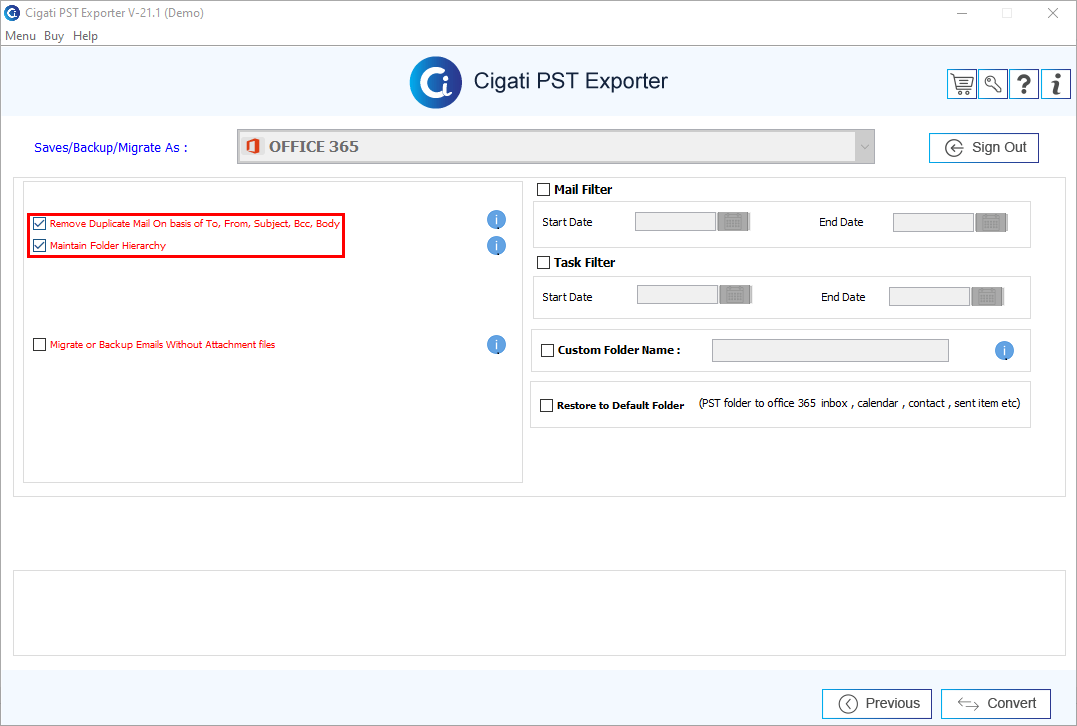Image resolution: width=1077 pixels, height=726 pixels.
Task: Check Restore to Default Folder
Action: point(547,405)
